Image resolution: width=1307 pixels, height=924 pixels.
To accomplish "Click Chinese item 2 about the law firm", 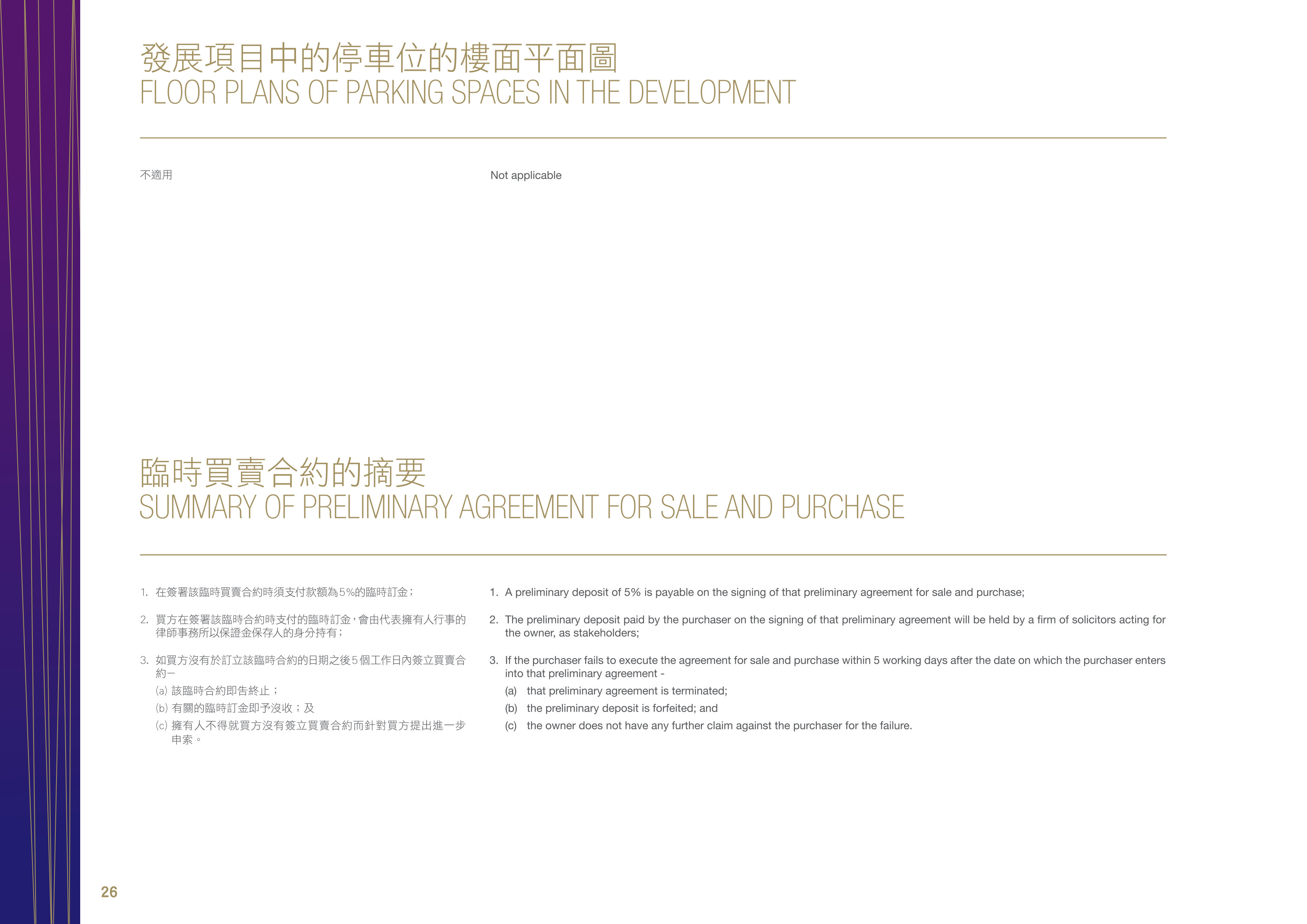I will click(303, 626).
